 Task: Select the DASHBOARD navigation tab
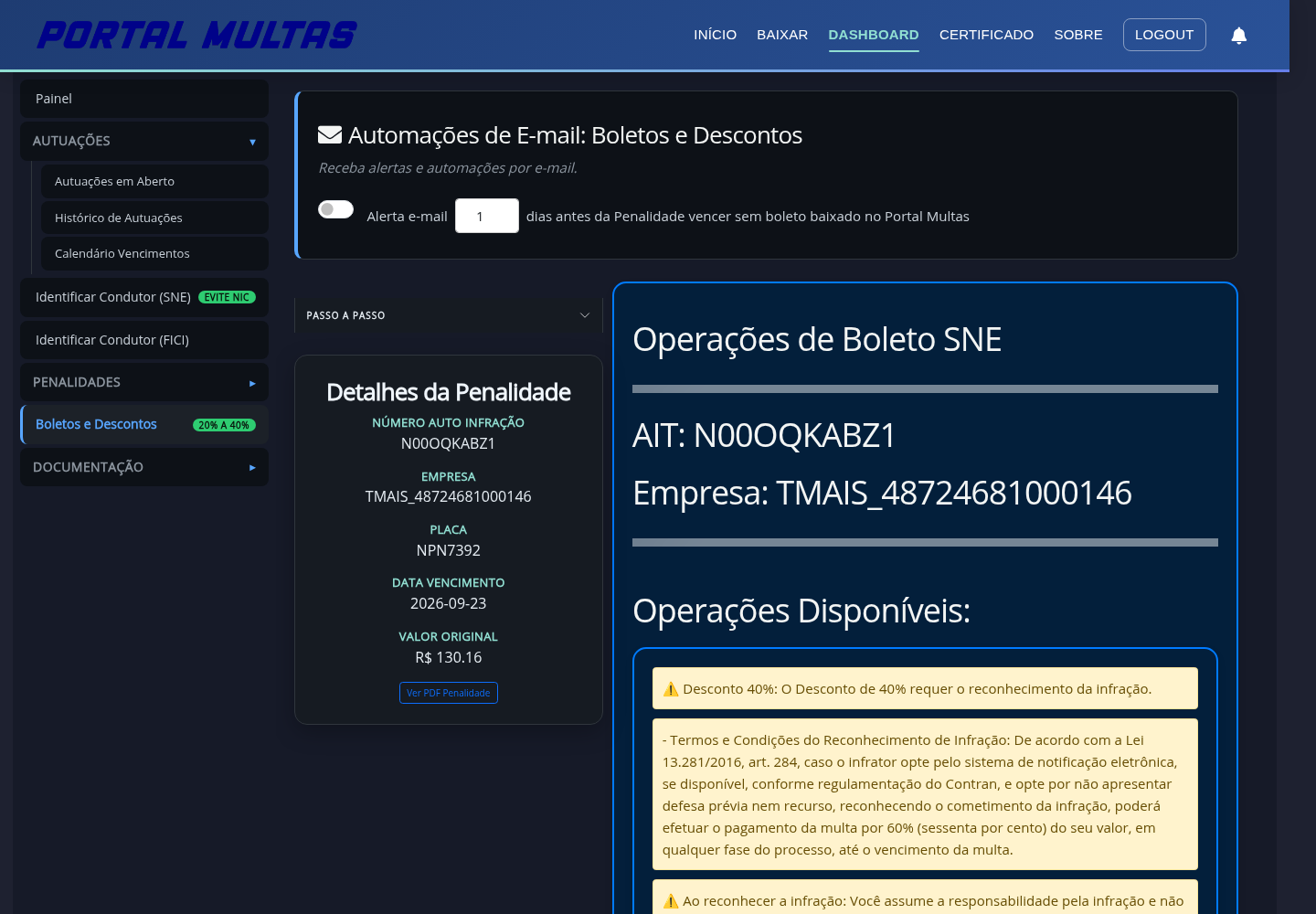(874, 35)
